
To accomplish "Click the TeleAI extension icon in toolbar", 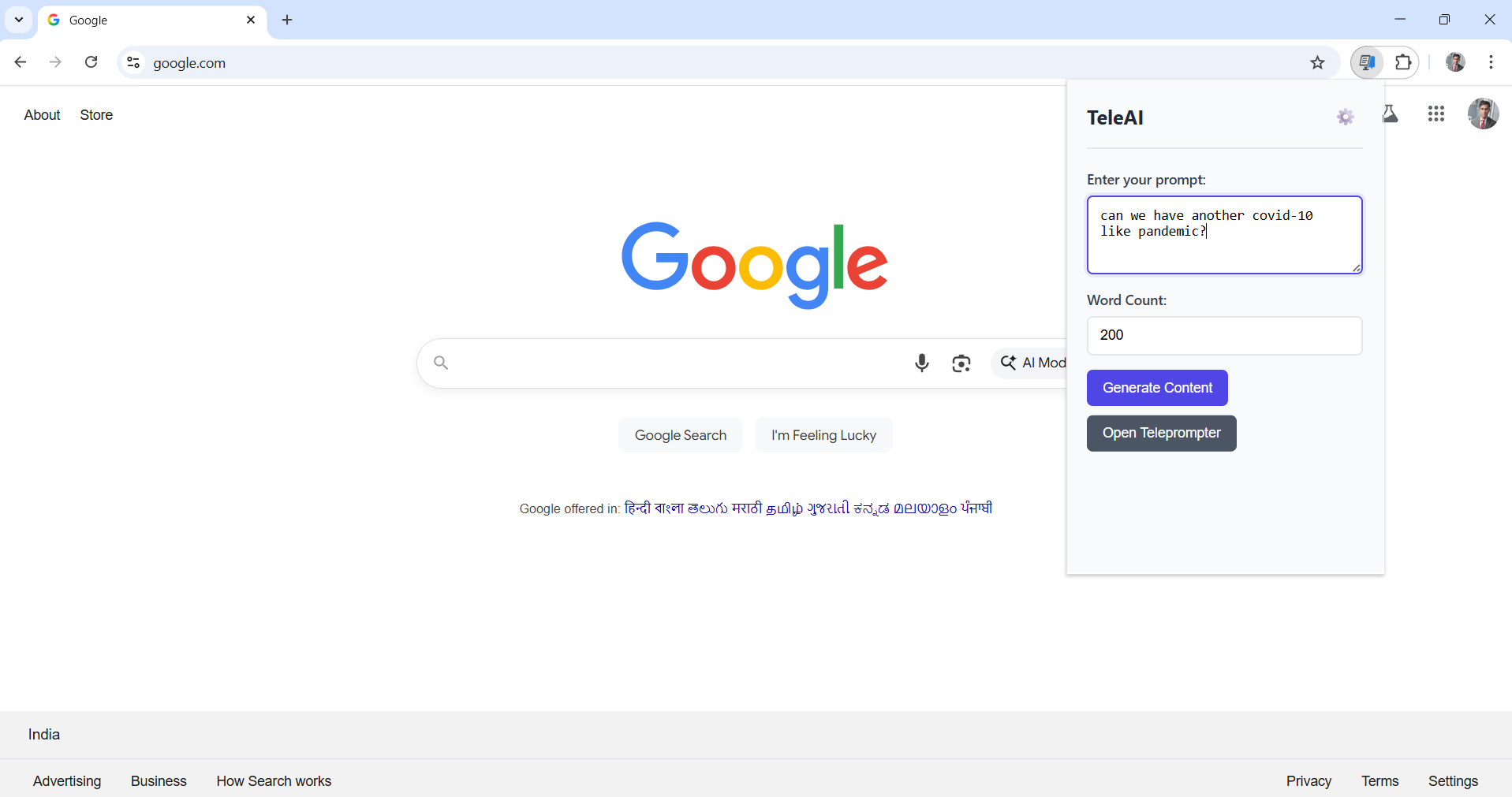I will click(x=1368, y=62).
